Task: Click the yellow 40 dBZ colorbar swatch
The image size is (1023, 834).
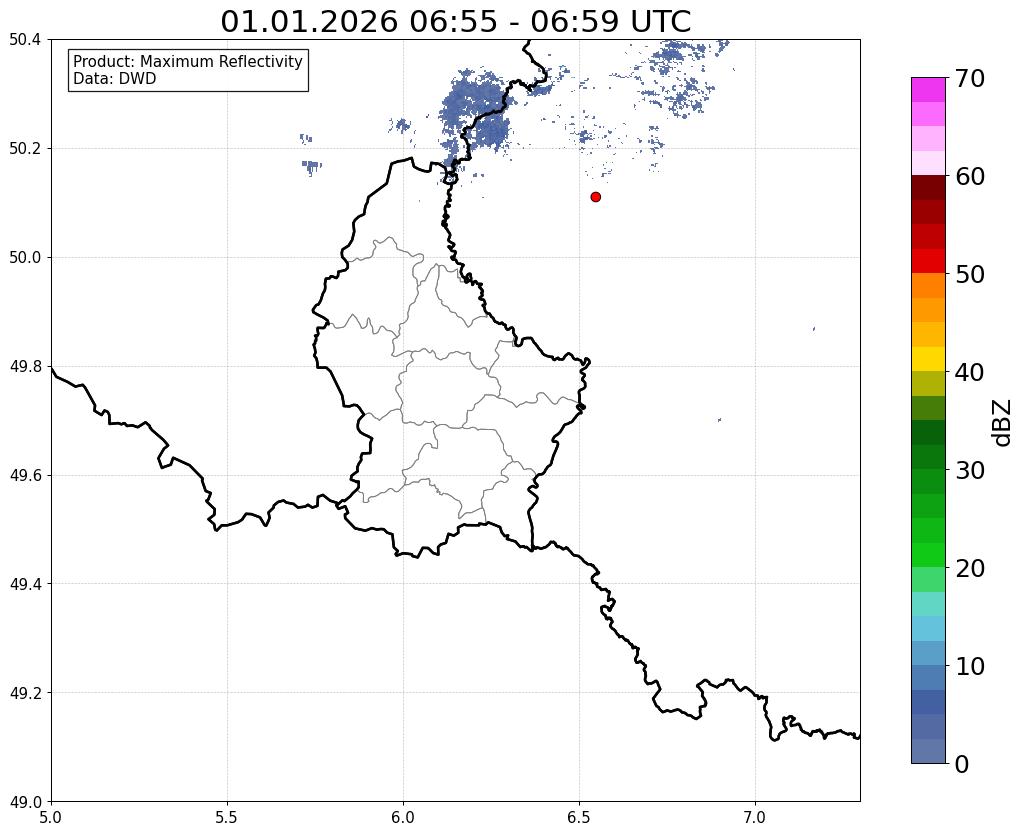Action: tap(928, 359)
